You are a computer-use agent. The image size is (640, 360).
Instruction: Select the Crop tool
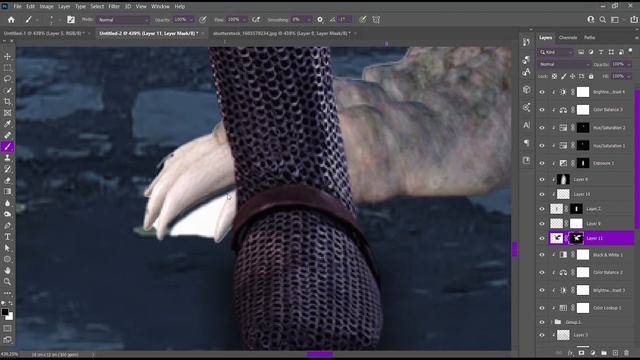coord(7,101)
